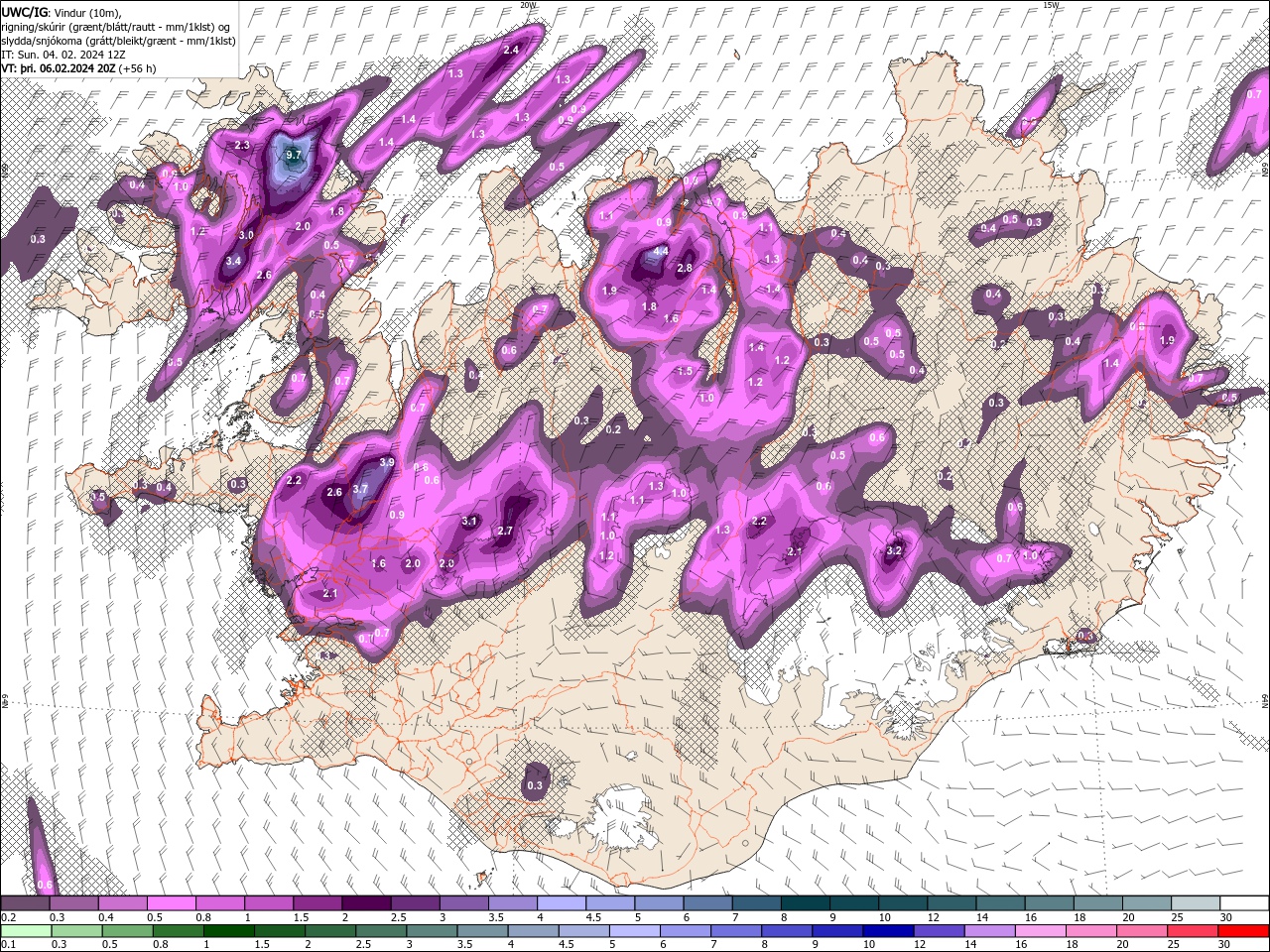This screenshot has width=1270, height=952.
Task: Click the 3.4 value label on the map
Action: click(233, 261)
